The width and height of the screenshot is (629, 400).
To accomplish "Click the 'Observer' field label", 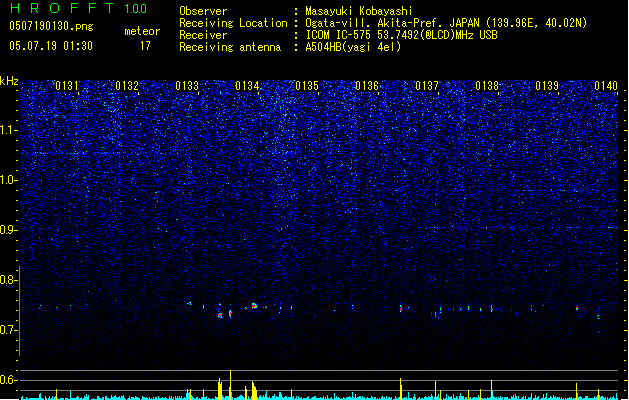I will 203,11.
